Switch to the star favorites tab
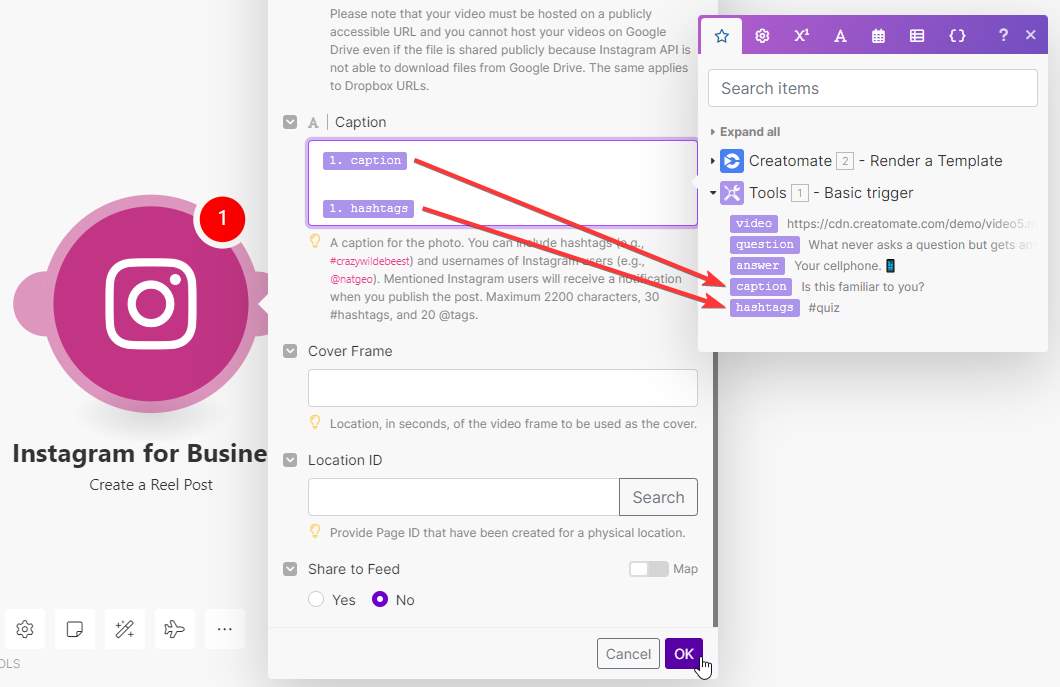This screenshot has width=1060, height=687. [x=721, y=36]
